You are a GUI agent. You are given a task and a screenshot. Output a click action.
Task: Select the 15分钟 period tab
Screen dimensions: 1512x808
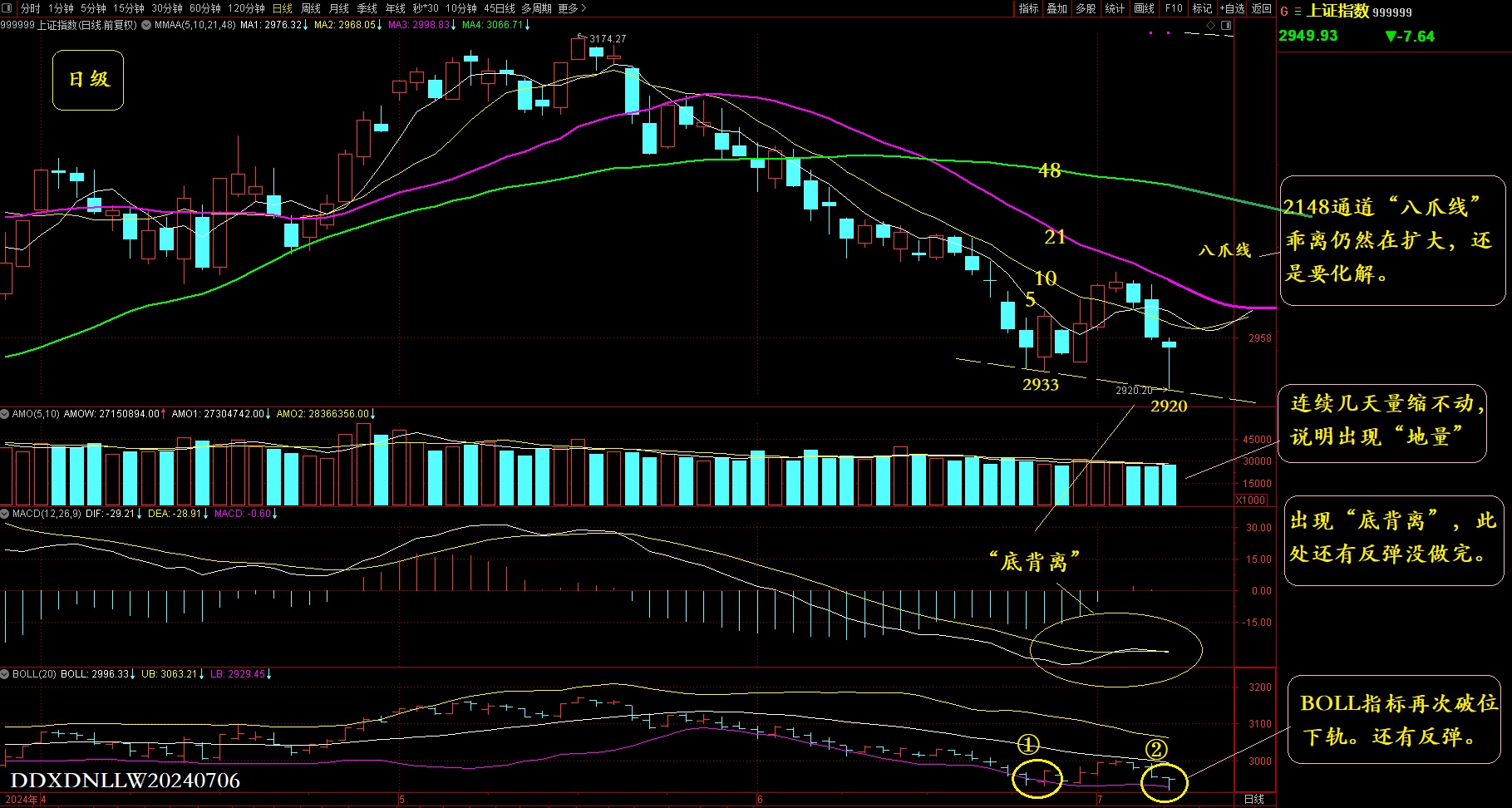click(129, 8)
